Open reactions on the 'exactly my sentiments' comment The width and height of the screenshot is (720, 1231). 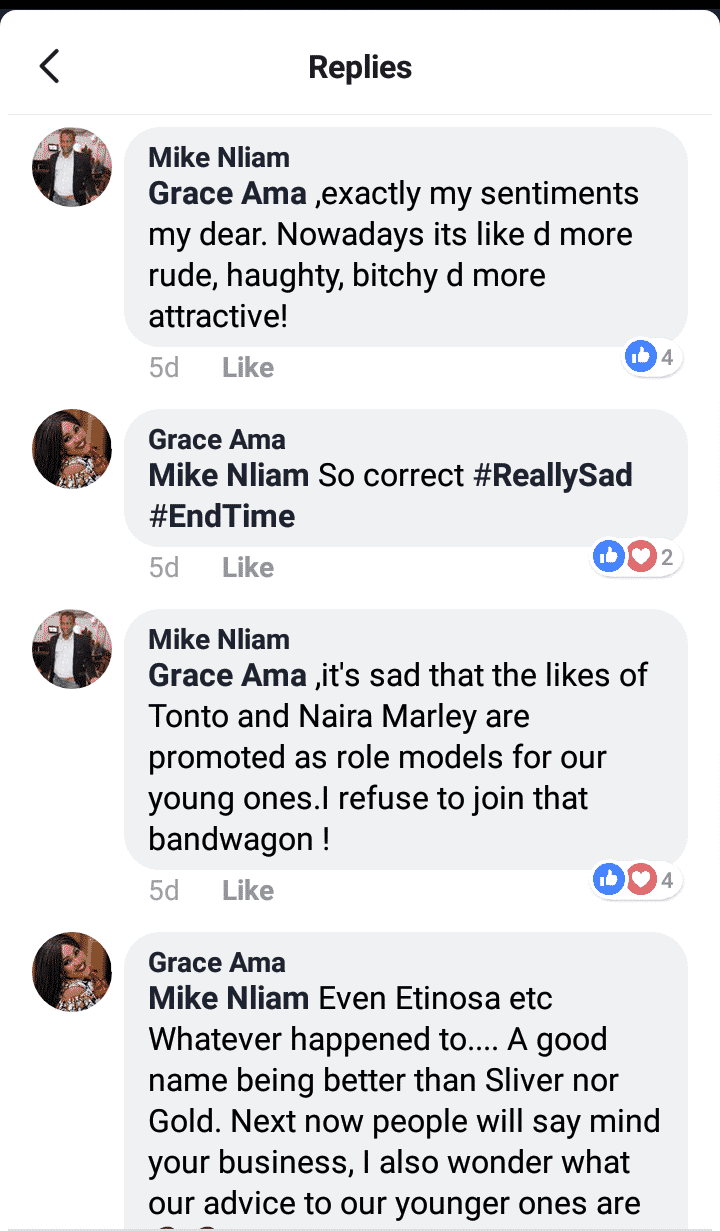point(653,356)
